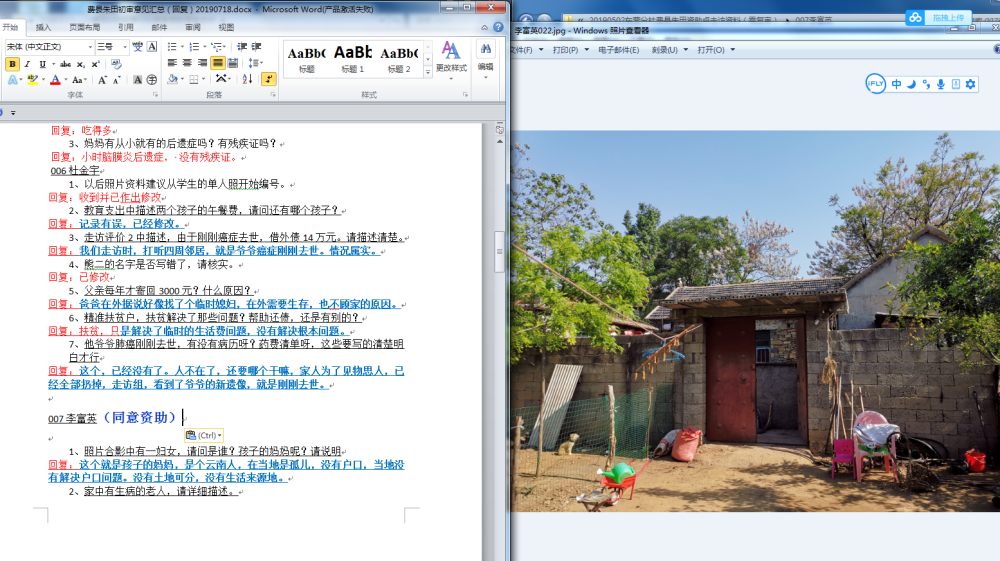Apply the red font color
This screenshot has width=1000, height=561.
pyautogui.click(x=55, y=80)
